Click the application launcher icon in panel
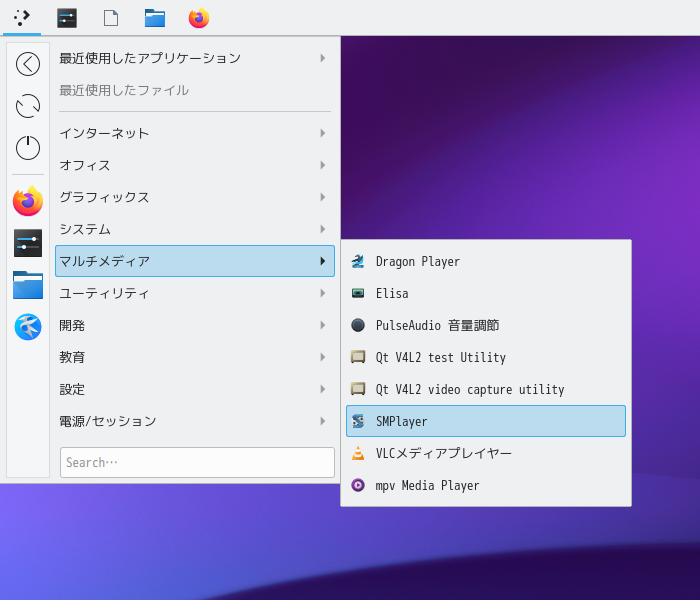The height and width of the screenshot is (600, 700). click(21, 18)
